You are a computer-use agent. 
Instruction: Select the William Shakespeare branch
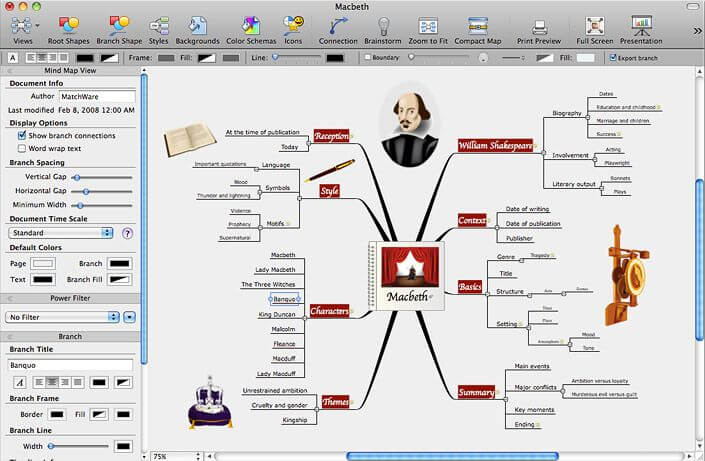tap(495, 146)
